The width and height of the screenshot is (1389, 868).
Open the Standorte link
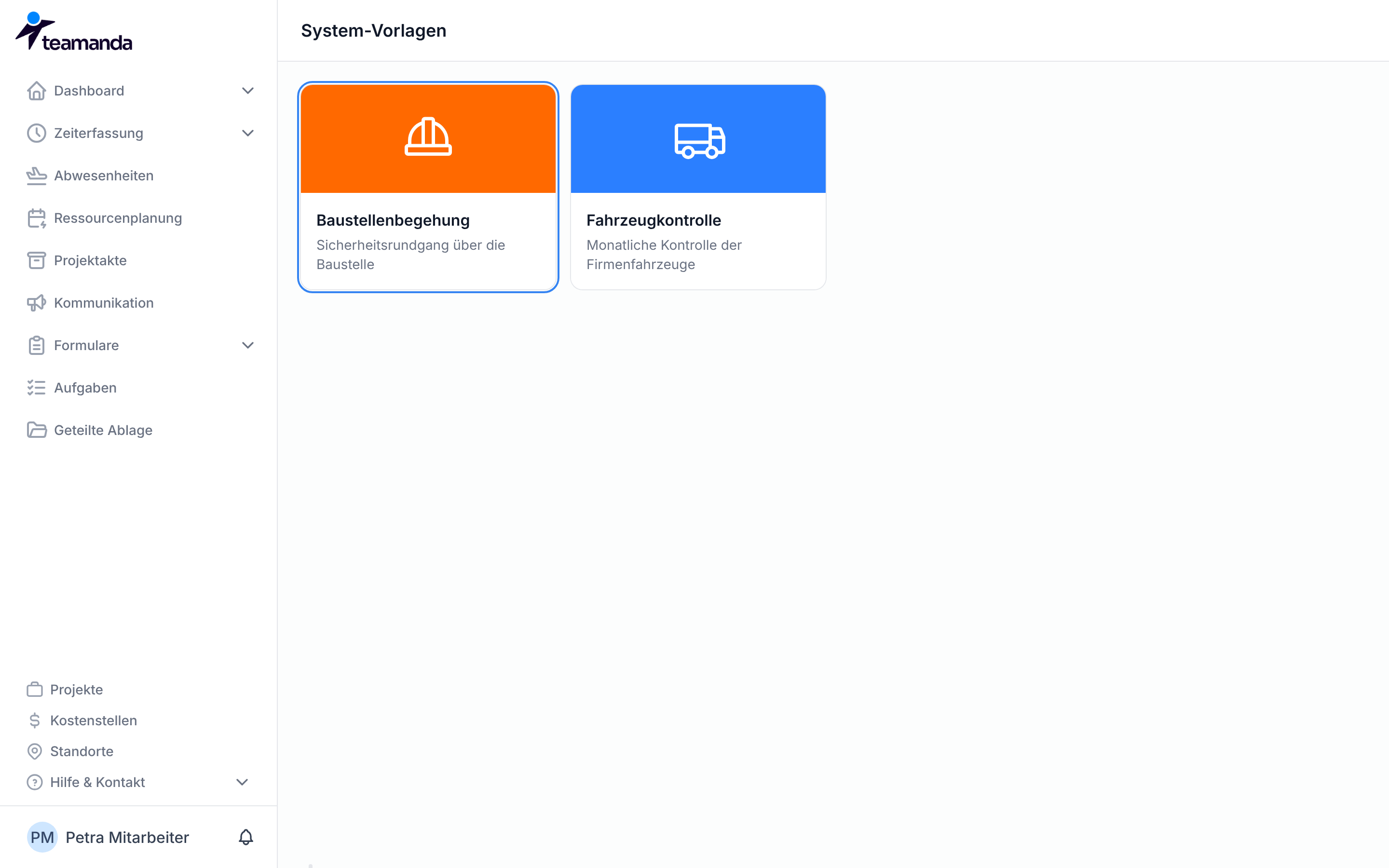point(82,751)
